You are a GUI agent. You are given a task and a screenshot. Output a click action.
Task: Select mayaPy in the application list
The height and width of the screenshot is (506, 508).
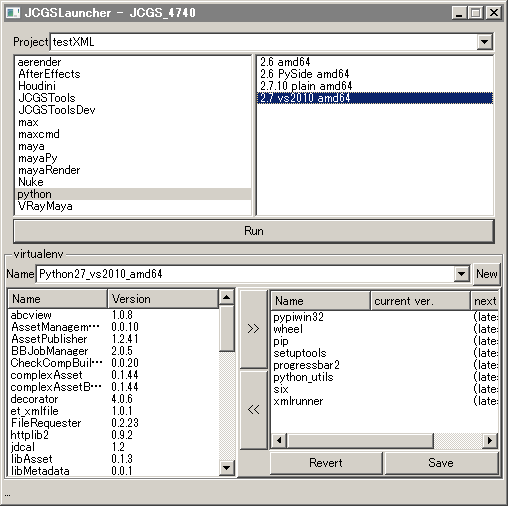[x=133, y=158]
